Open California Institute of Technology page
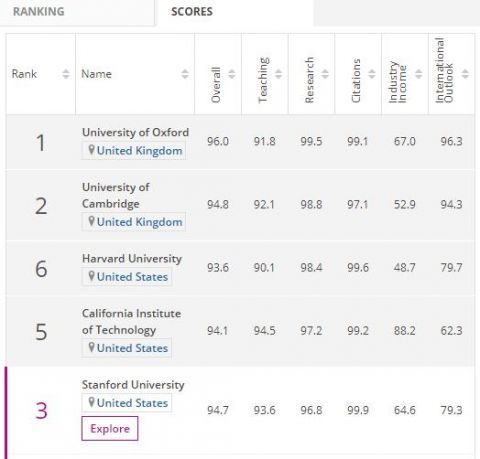The image size is (480, 459). tap(131, 322)
